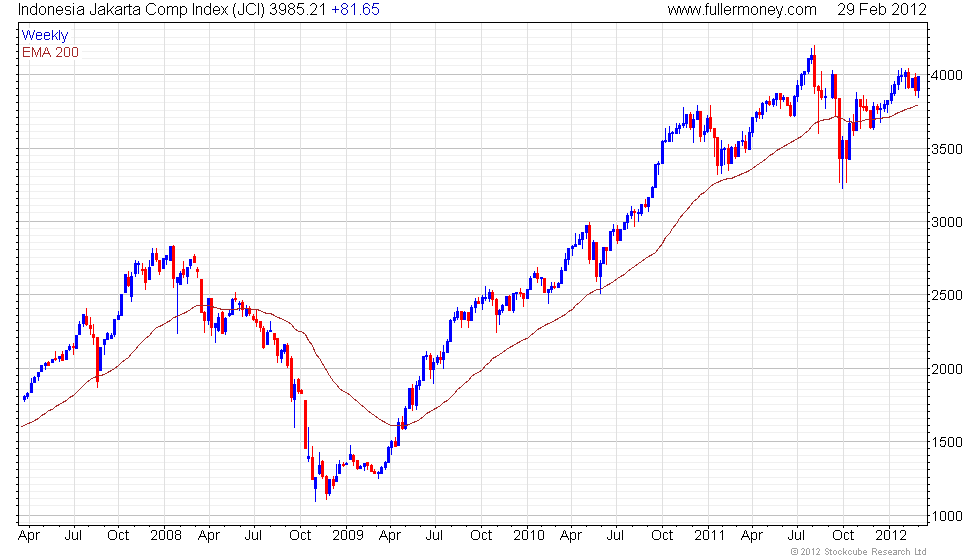Click the 'Indonesia Jakarta Comp Index (JCI)' title

pos(141,9)
